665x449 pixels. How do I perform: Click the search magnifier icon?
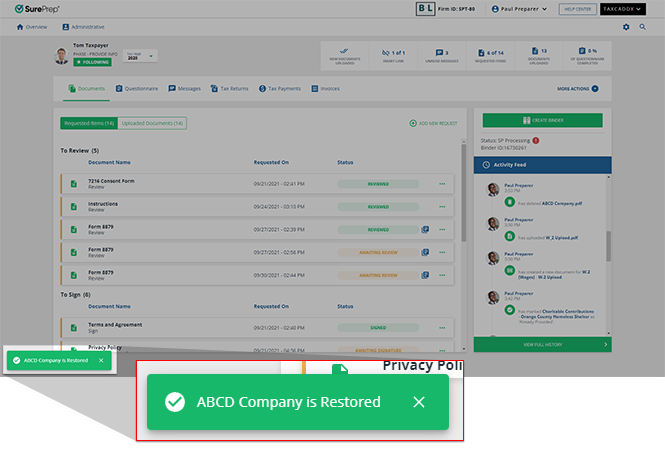pyautogui.click(x=643, y=27)
